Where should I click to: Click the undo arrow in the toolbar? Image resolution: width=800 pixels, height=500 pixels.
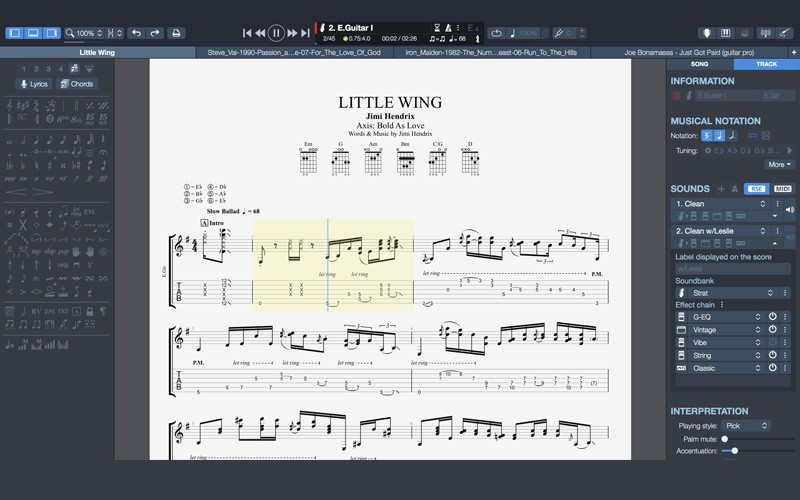click(136, 33)
